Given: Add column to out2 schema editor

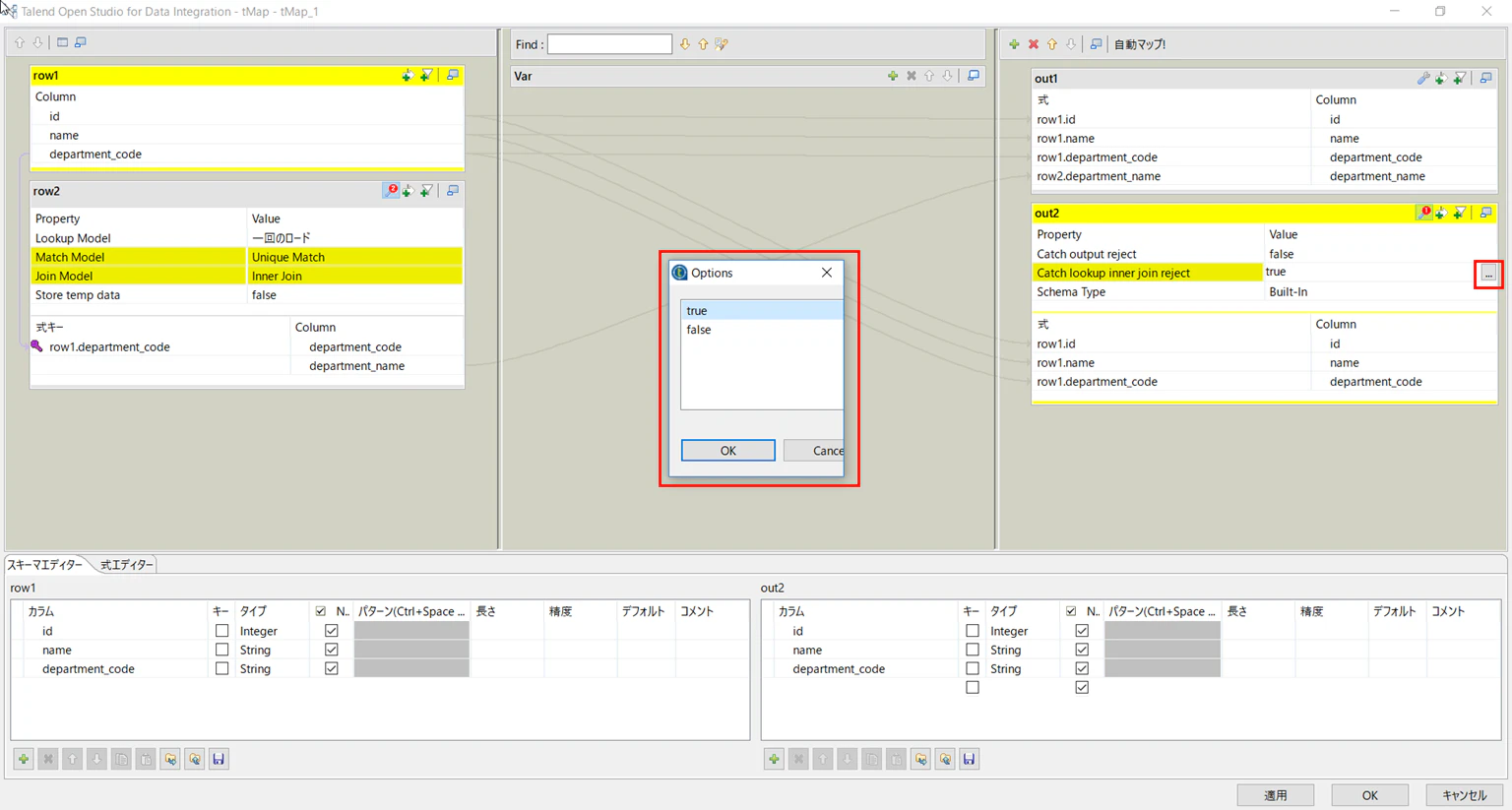Looking at the screenshot, I should tap(774, 759).
